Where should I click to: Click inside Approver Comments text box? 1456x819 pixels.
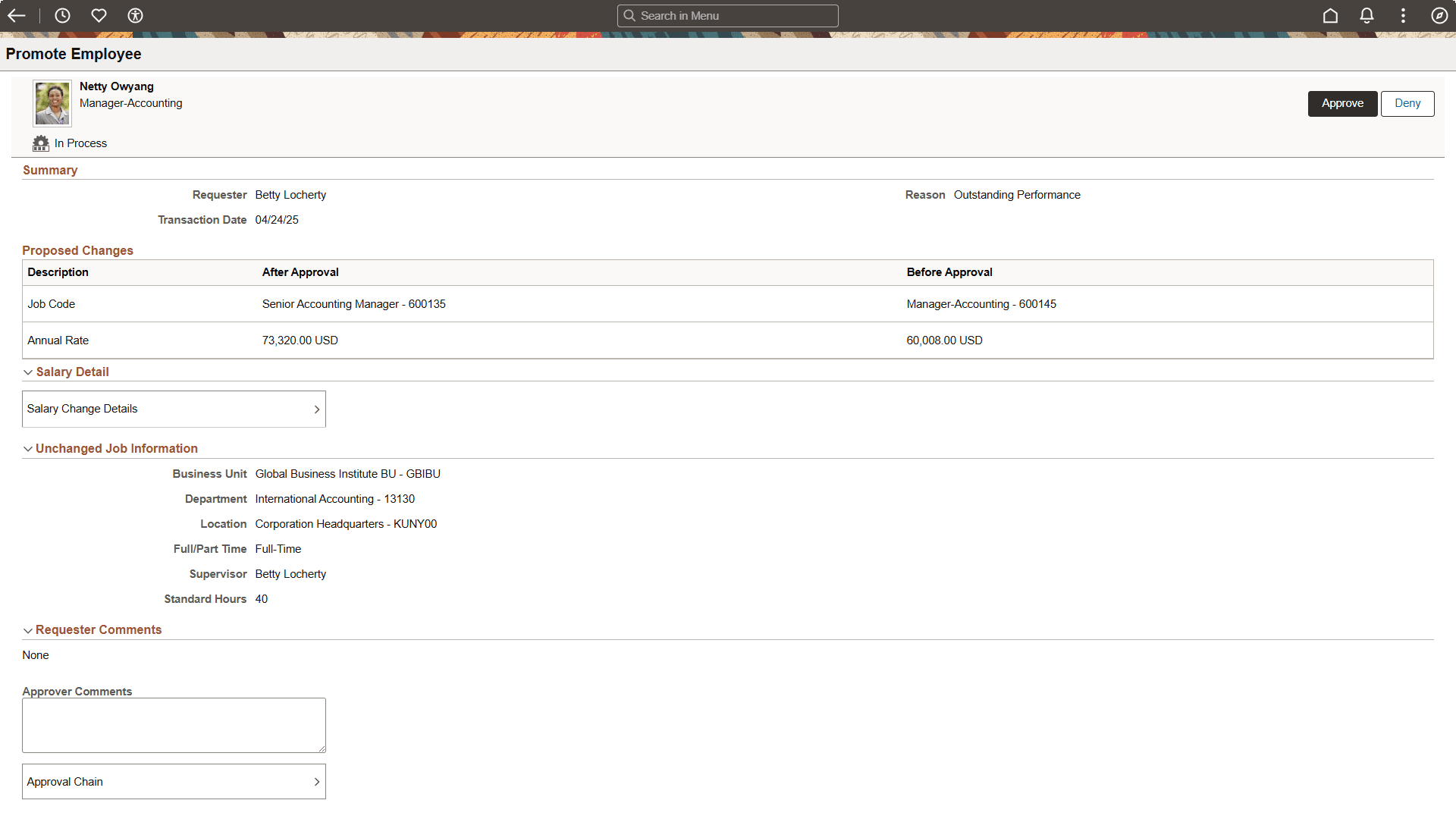(x=174, y=725)
